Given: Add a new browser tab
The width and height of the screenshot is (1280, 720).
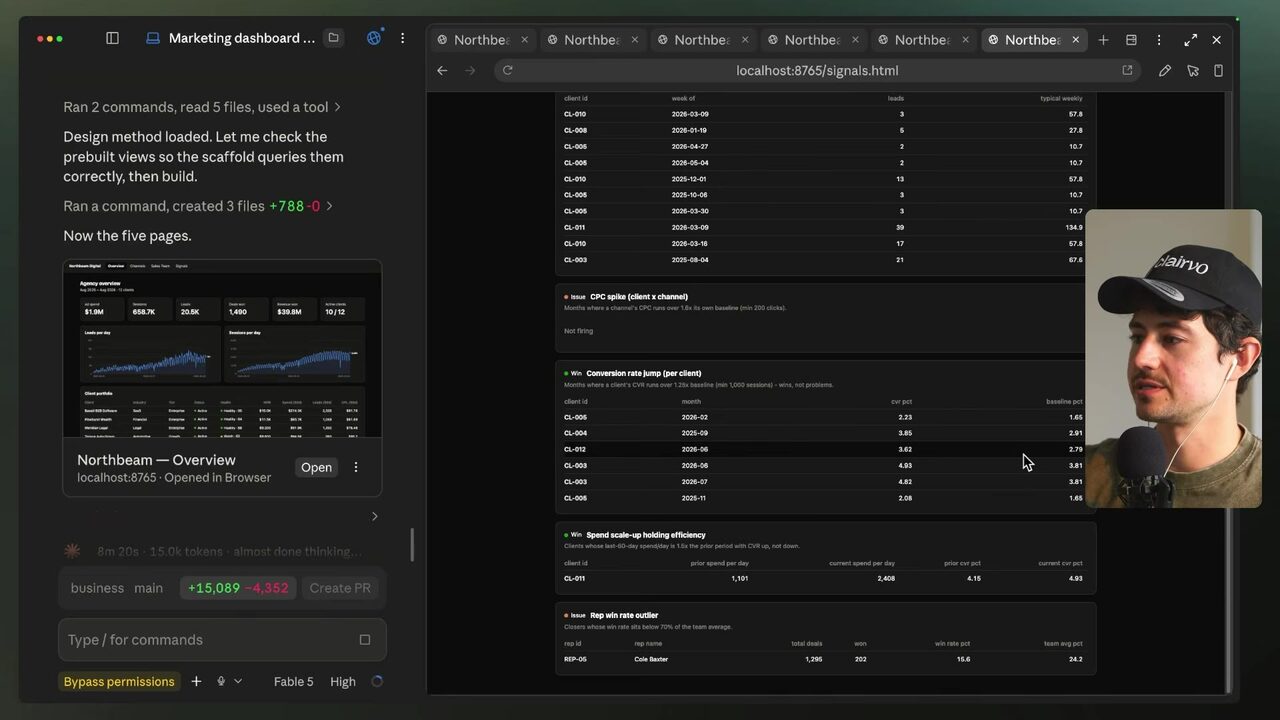Looking at the screenshot, I should coord(1103,40).
